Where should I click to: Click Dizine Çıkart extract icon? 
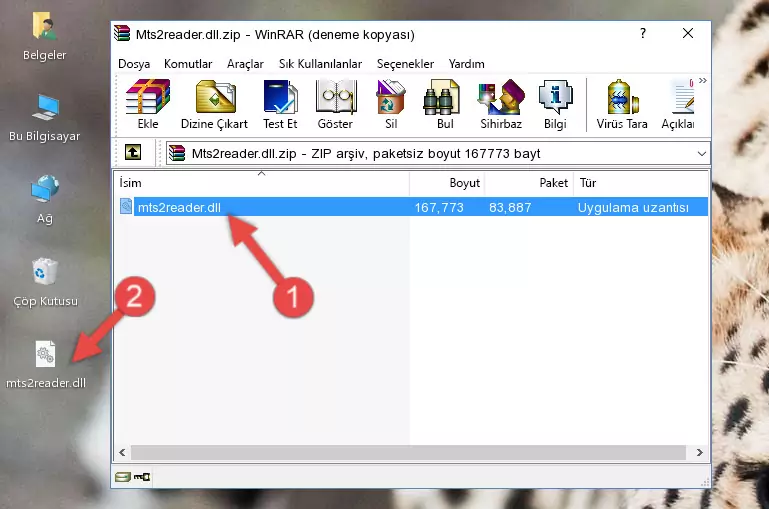coord(214,104)
